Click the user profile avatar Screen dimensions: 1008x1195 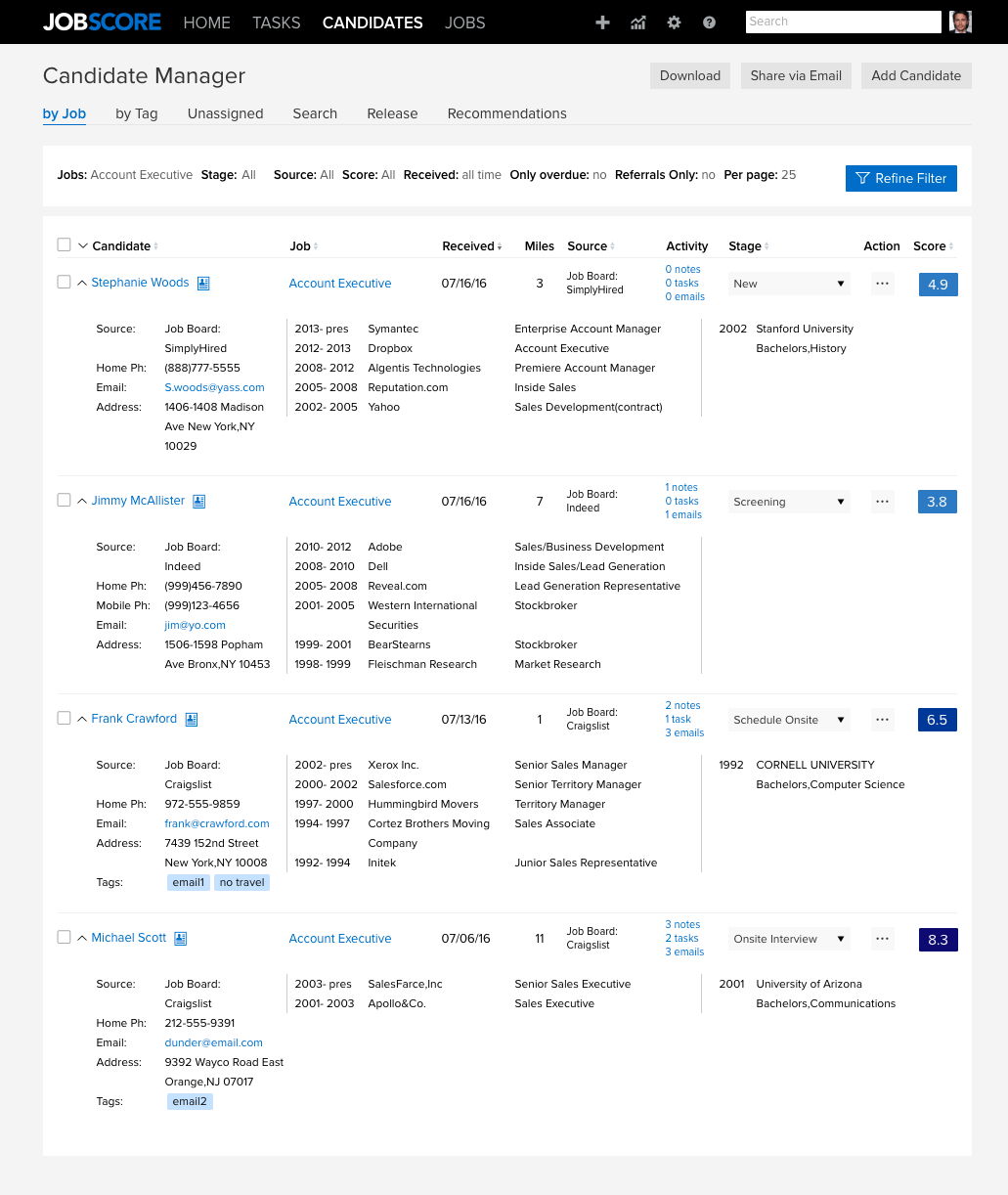tap(960, 22)
